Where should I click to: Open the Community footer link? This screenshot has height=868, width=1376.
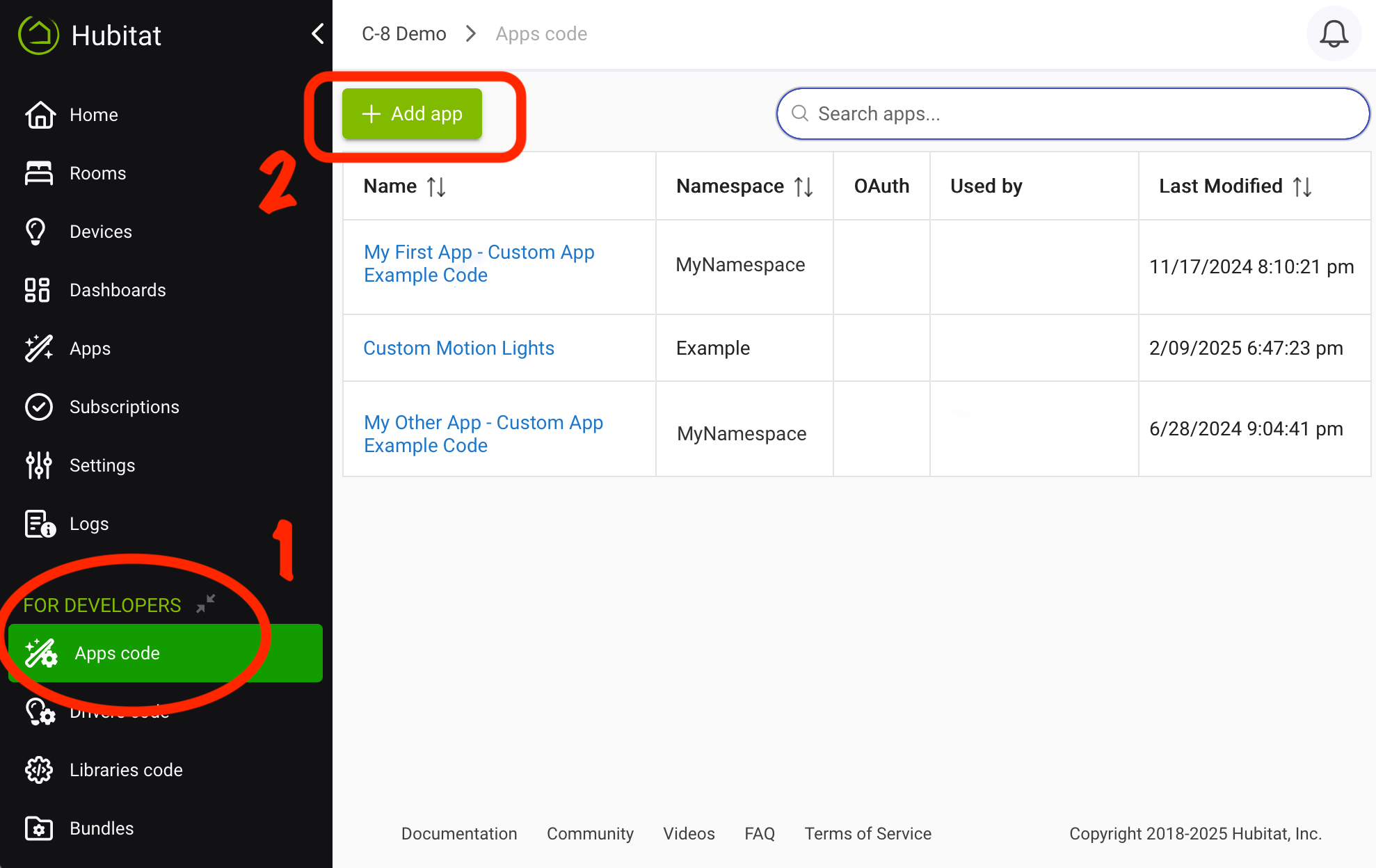tap(590, 833)
